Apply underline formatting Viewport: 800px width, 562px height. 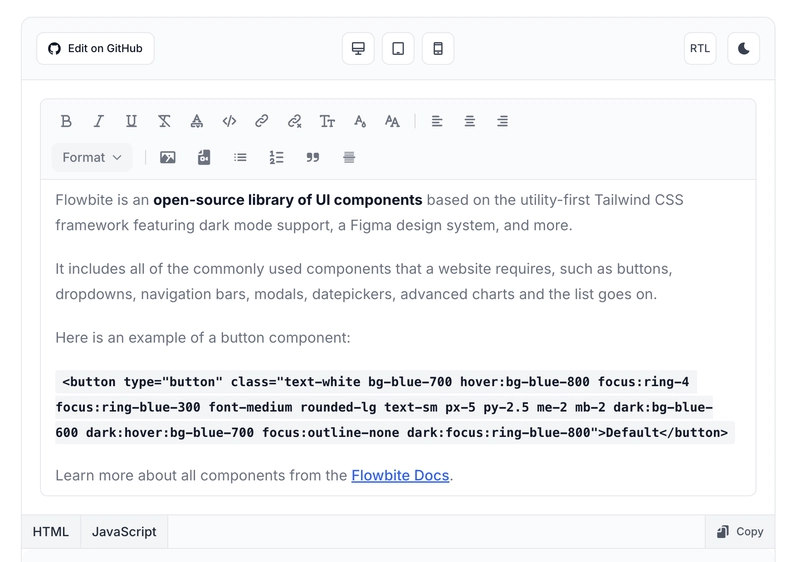[x=131, y=121]
